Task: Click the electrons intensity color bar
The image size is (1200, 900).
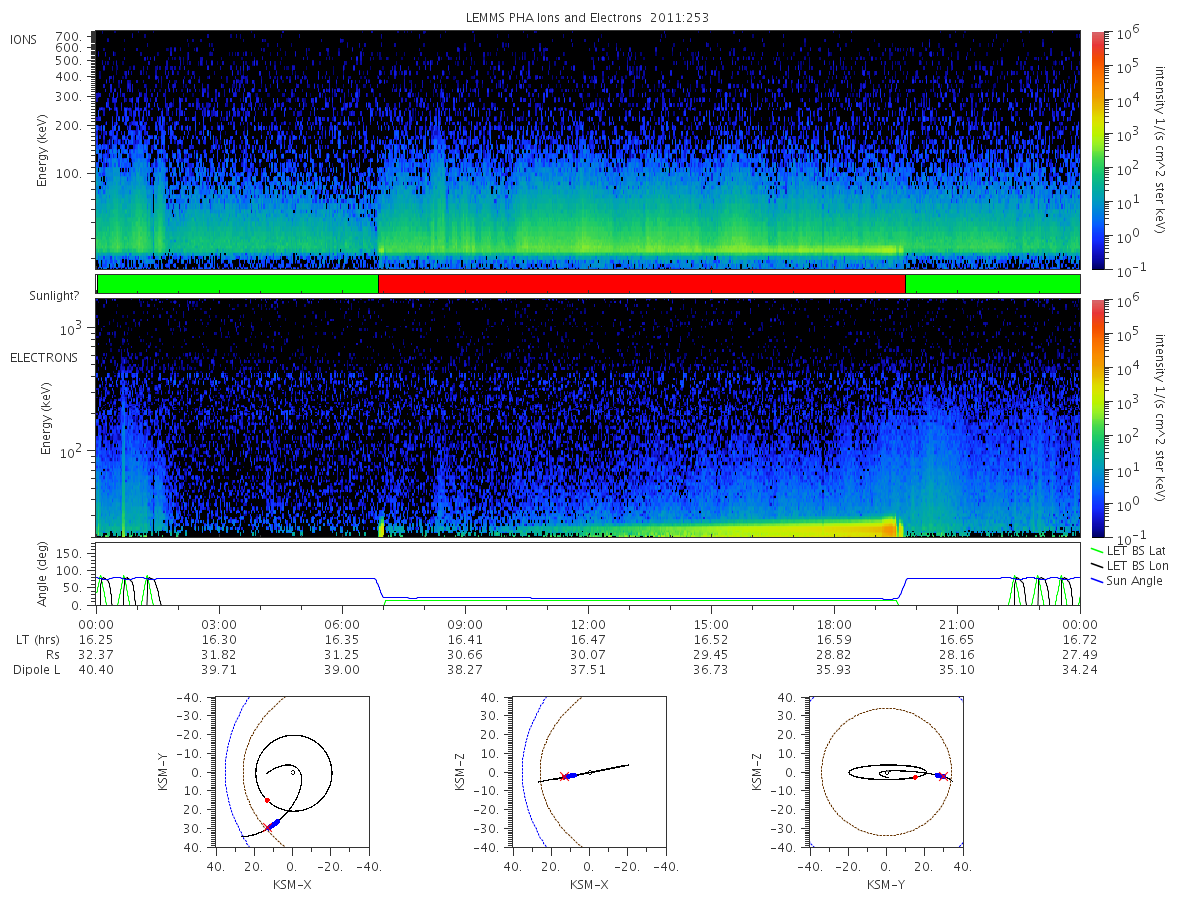Action: pyautogui.click(x=1098, y=418)
